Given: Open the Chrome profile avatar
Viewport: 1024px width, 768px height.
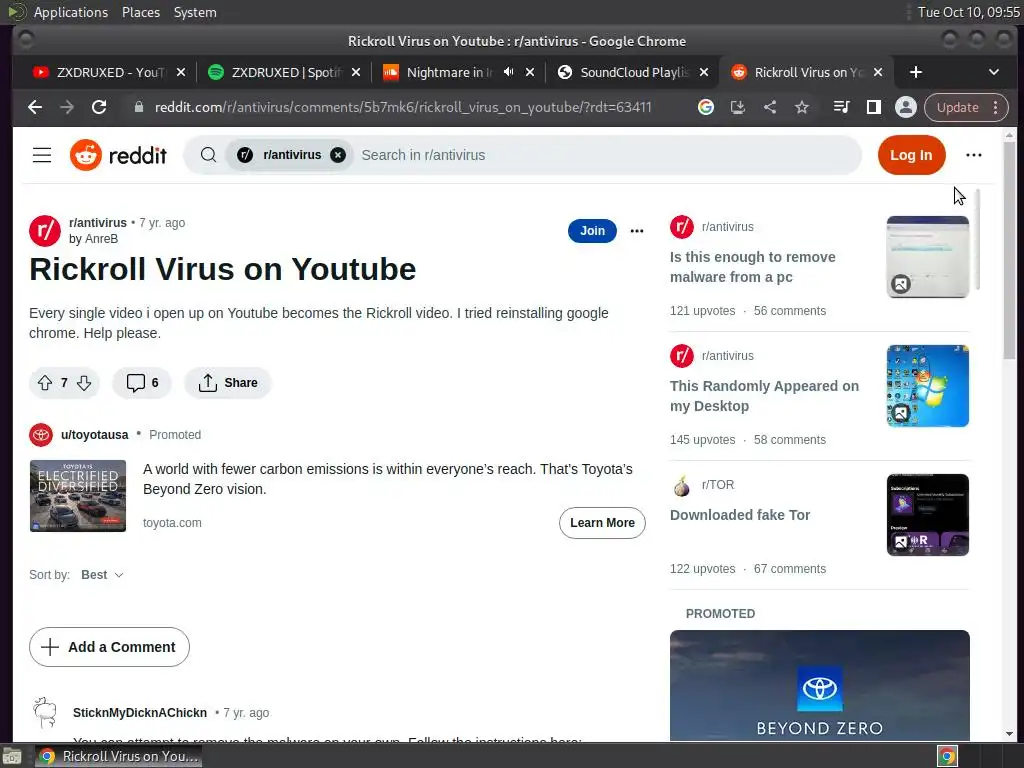Looking at the screenshot, I should 906,107.
